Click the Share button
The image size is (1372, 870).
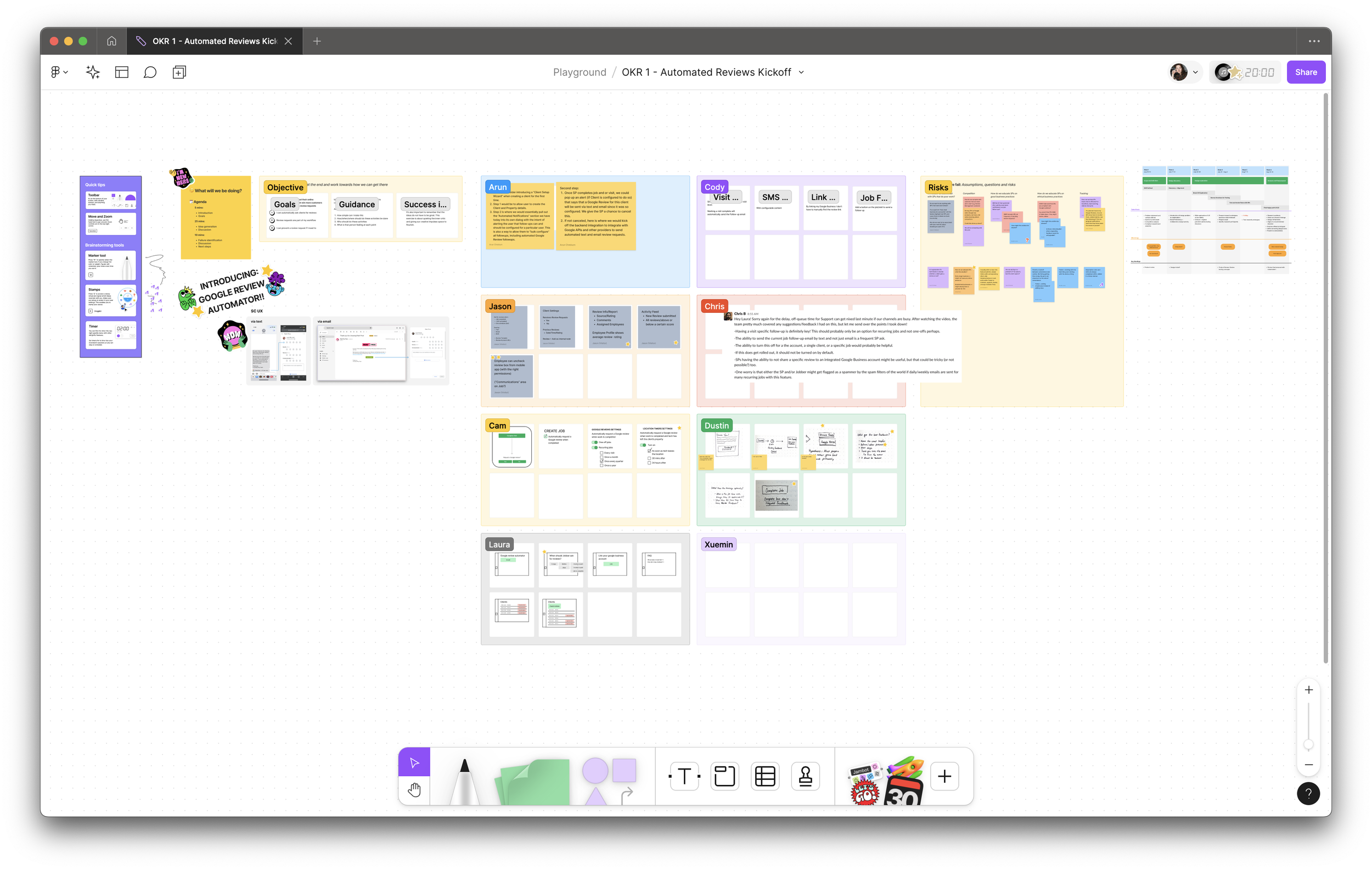pyautogui.click(x=1306, y=72)
